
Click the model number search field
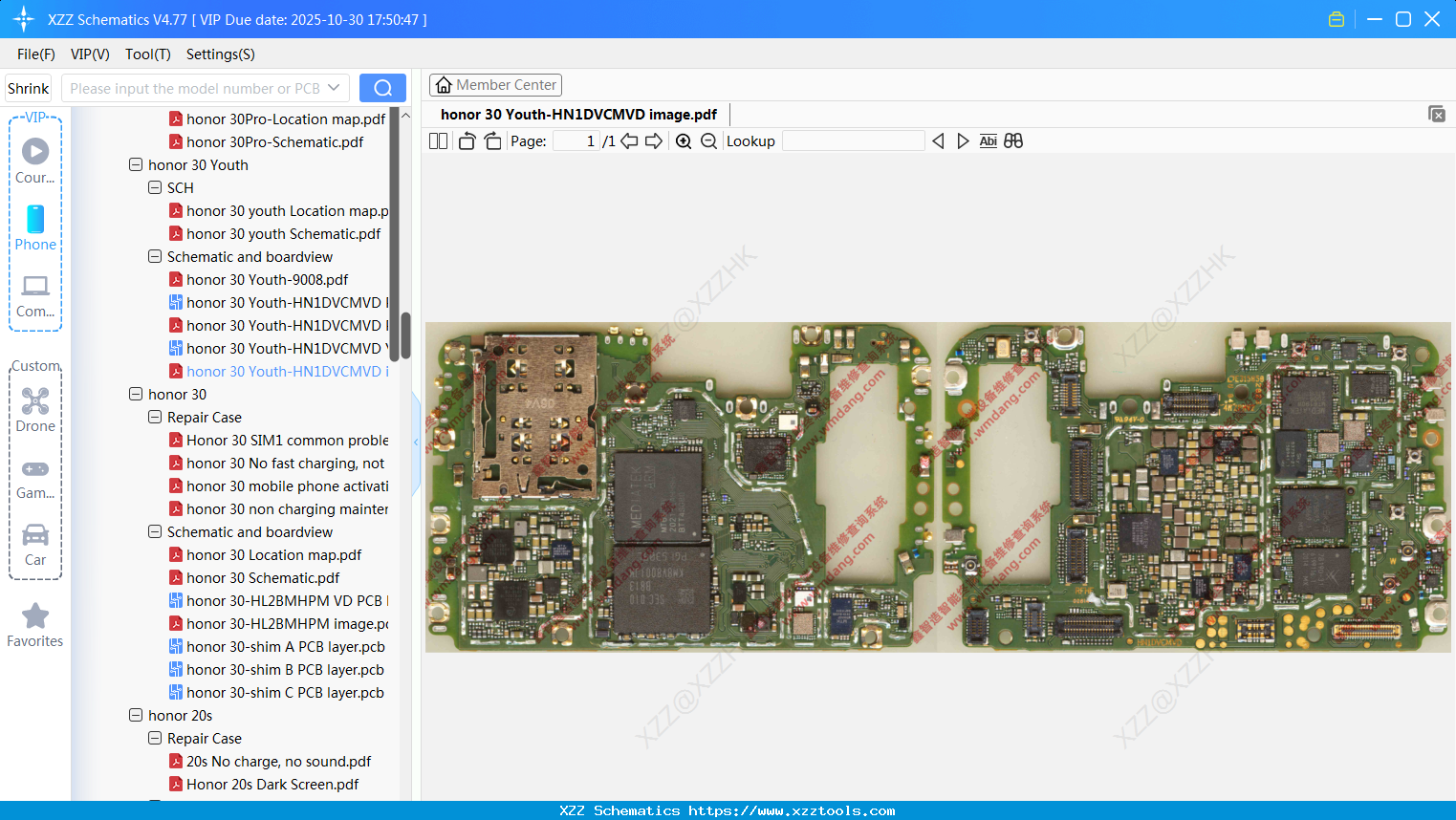194,88
